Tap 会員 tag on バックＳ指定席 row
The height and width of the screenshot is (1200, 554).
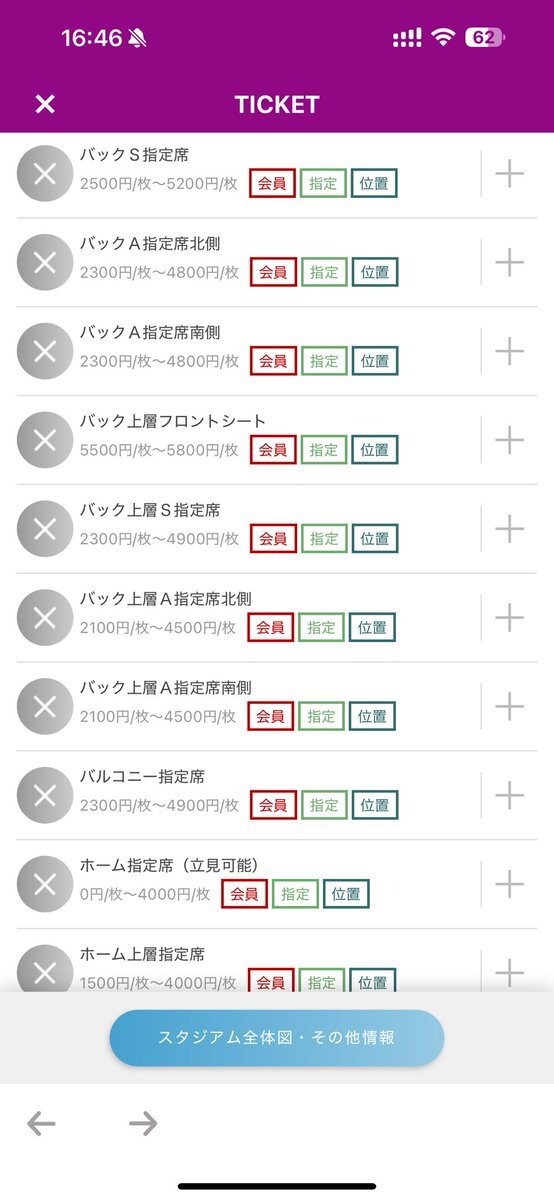point(272,183)
